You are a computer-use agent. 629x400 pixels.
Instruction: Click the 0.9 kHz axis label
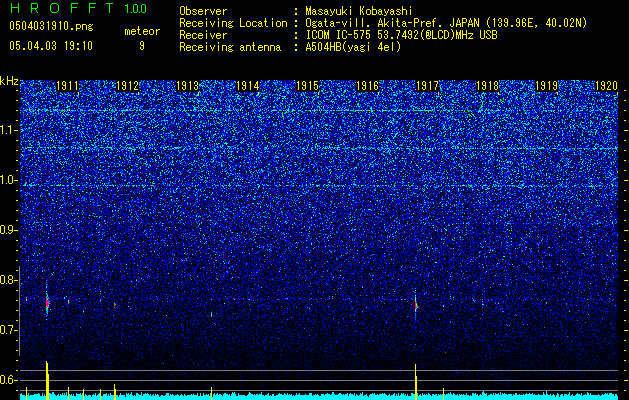coord(9,230)
